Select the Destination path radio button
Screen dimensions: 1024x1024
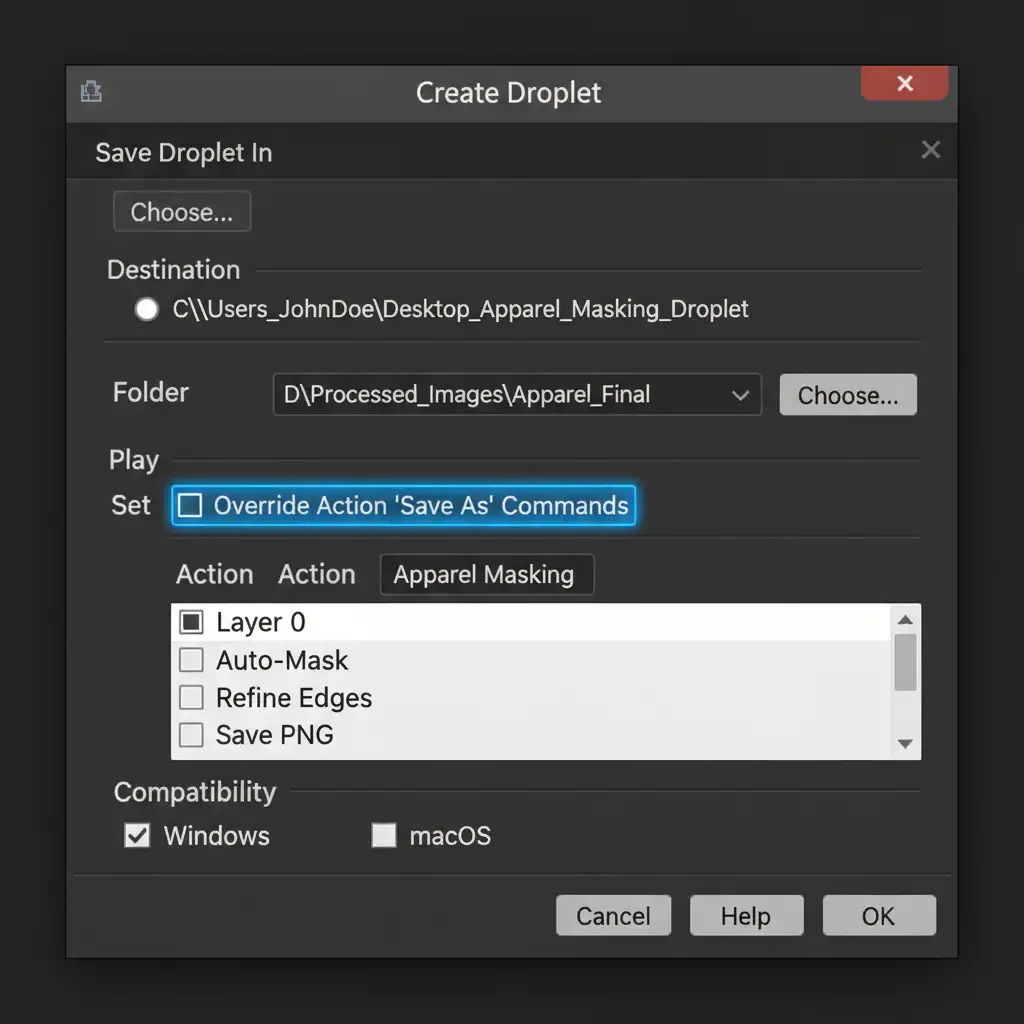(147, 309)
